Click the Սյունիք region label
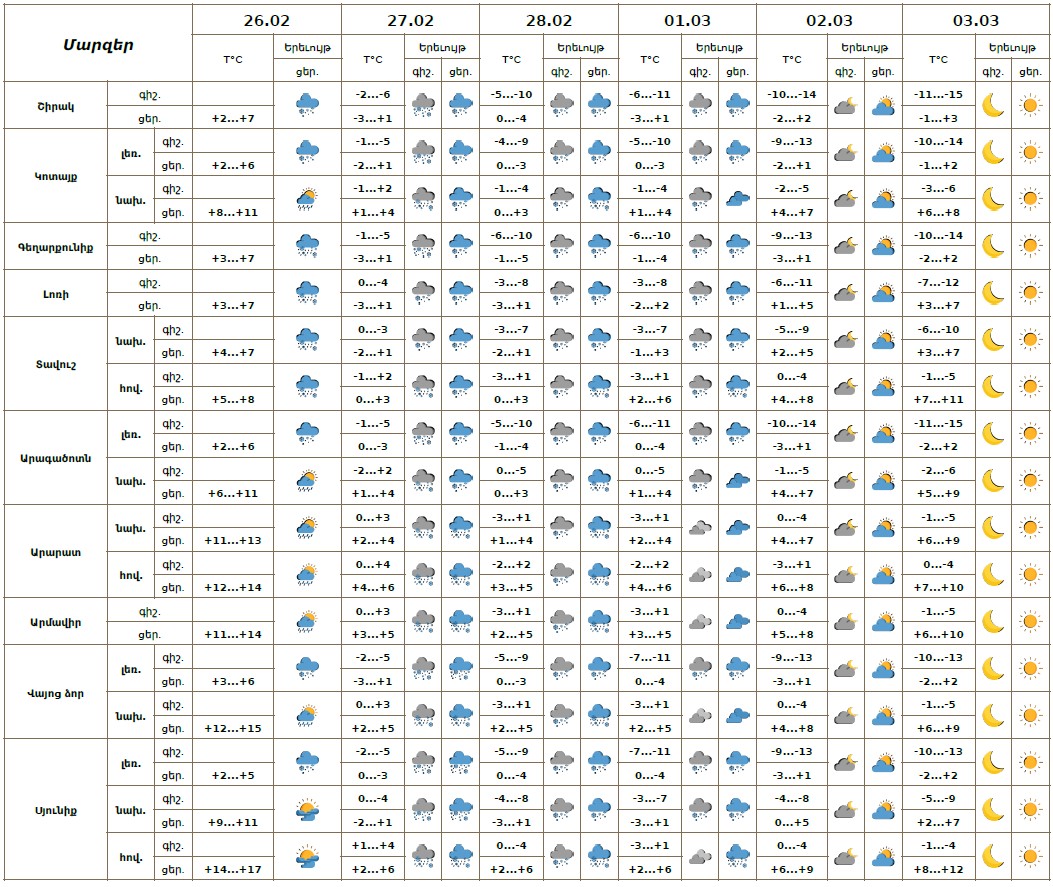 tap(55, 809)
